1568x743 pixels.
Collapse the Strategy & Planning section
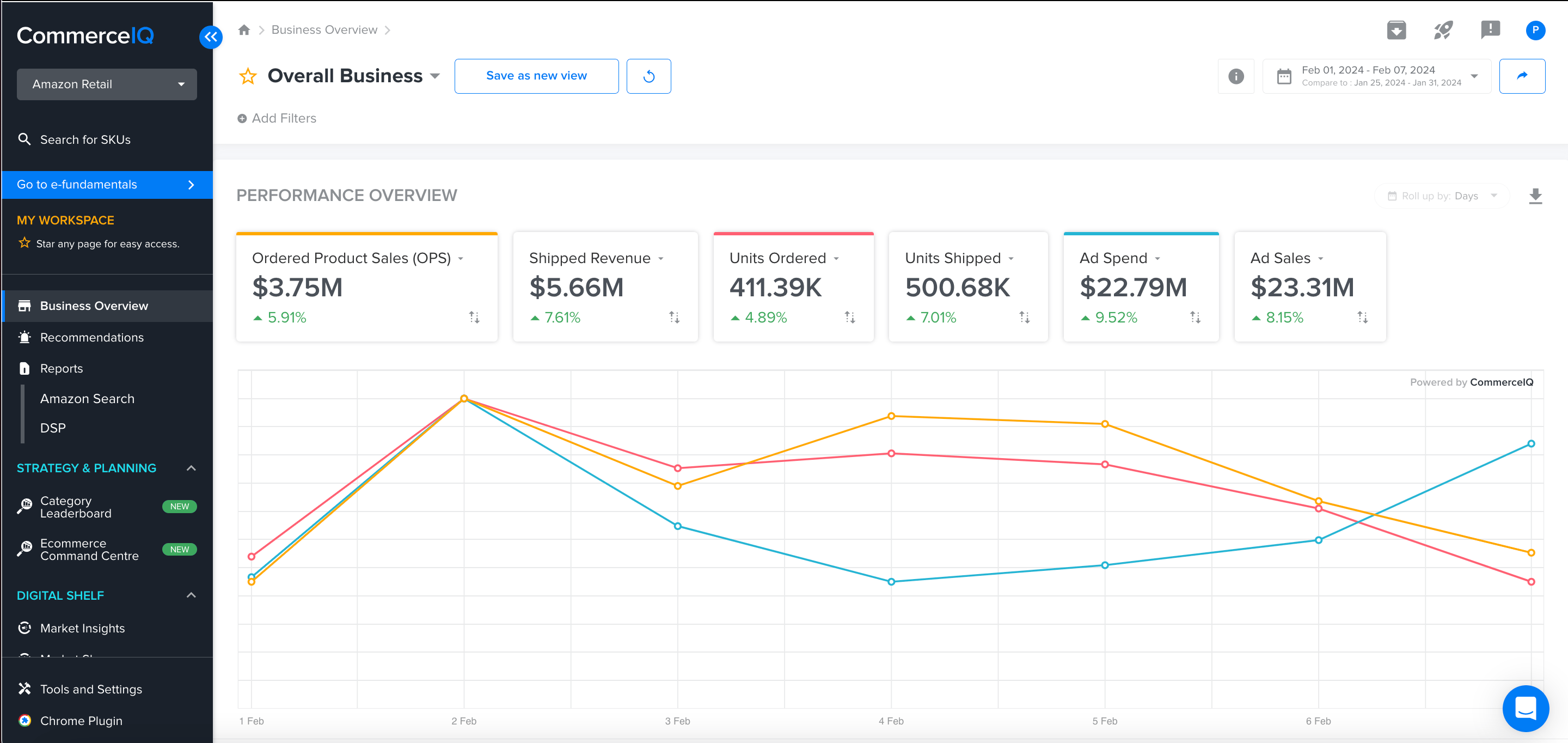click(x=191, y=468)
